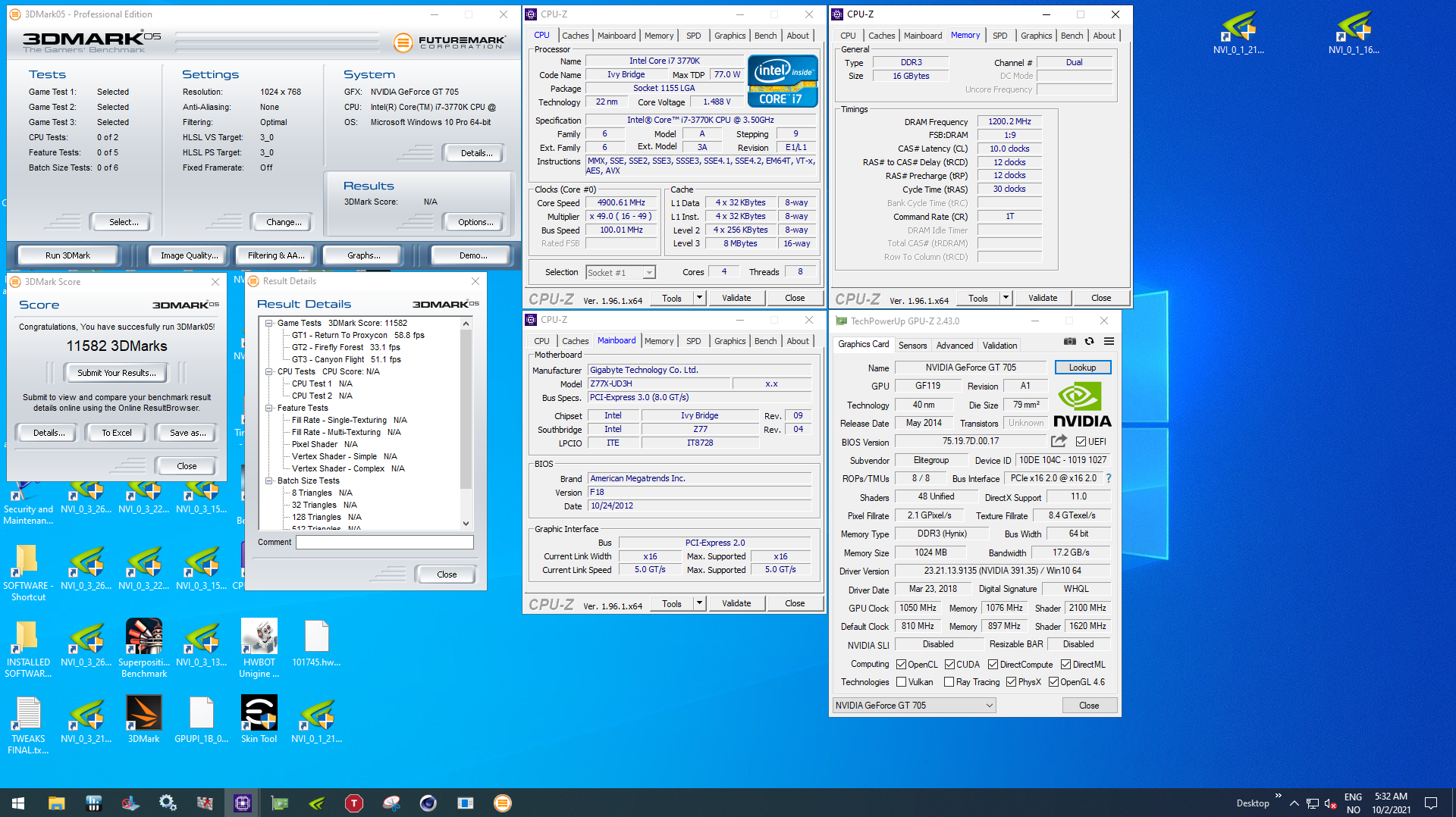Click the red T taskbar icon
Viewport: 1456px width, 817px height.
354,803
